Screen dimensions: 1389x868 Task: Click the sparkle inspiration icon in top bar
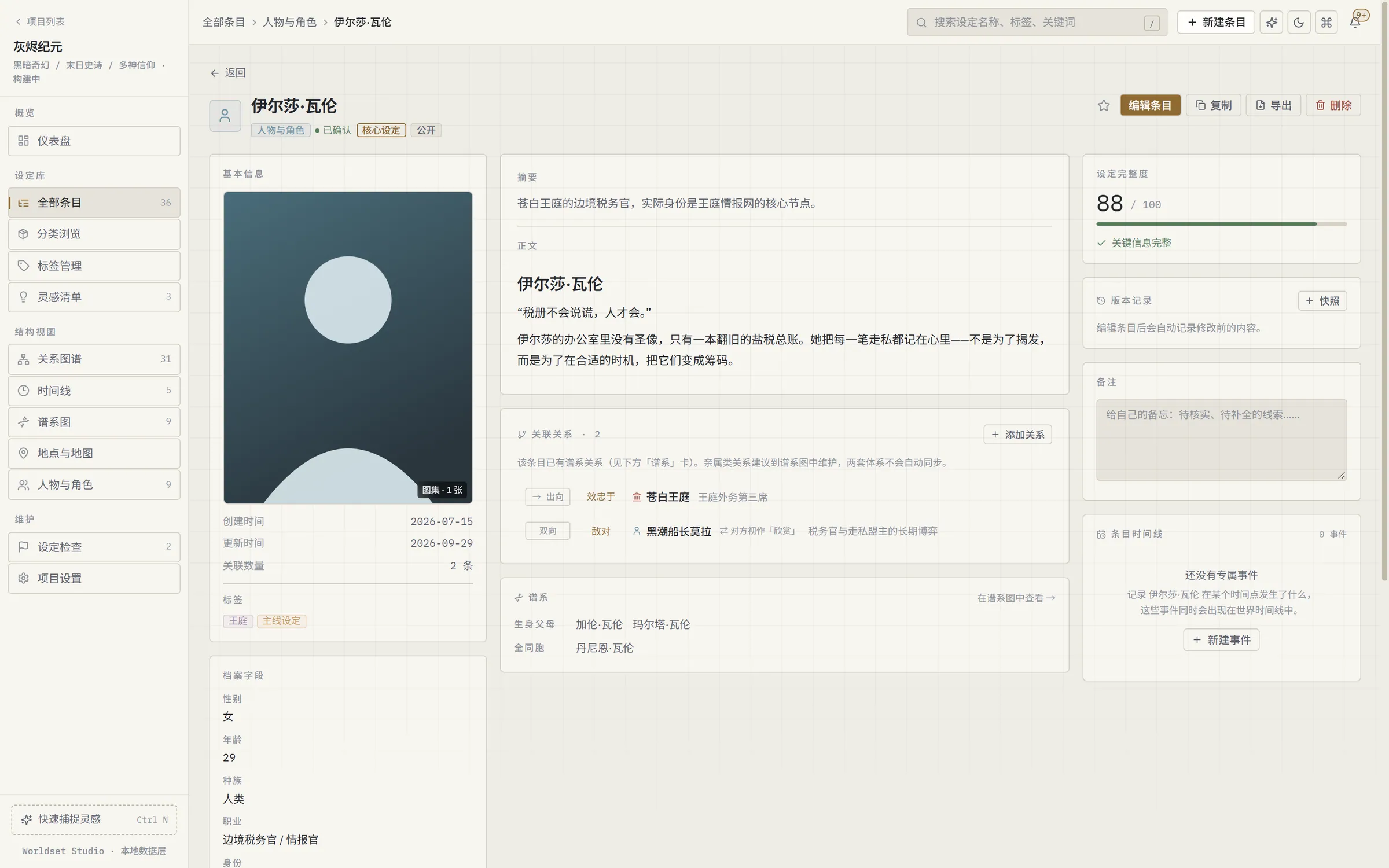click(1271, 23)
